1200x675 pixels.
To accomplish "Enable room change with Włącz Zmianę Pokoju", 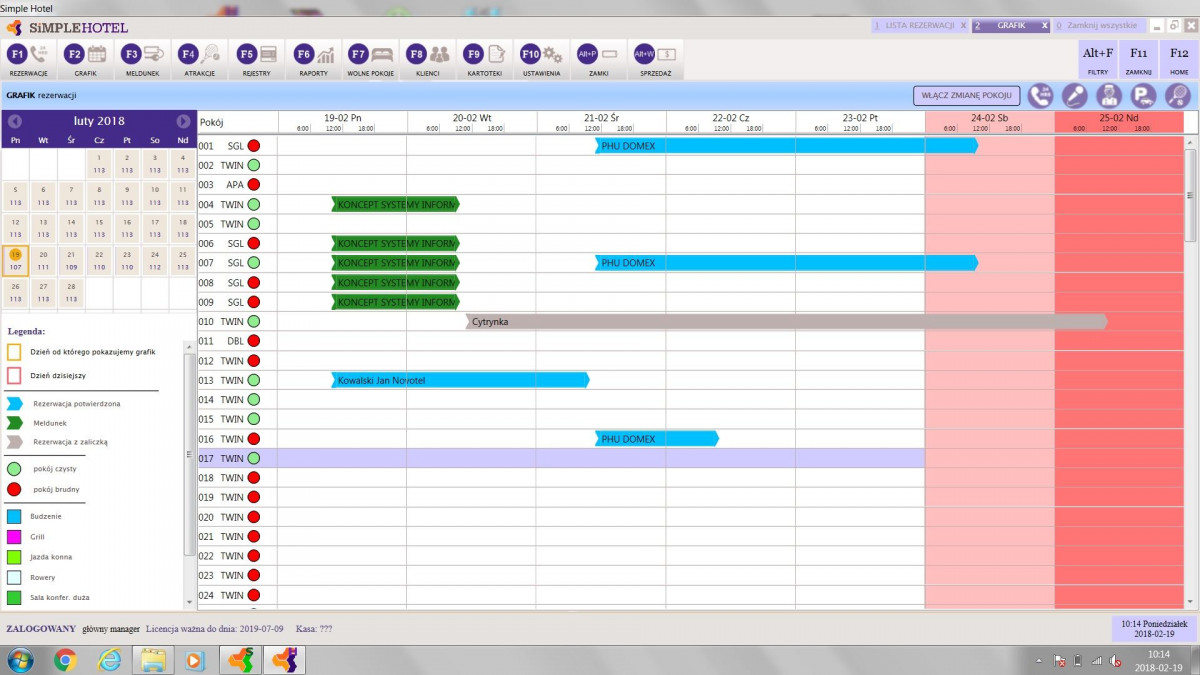I will (966, 96).
